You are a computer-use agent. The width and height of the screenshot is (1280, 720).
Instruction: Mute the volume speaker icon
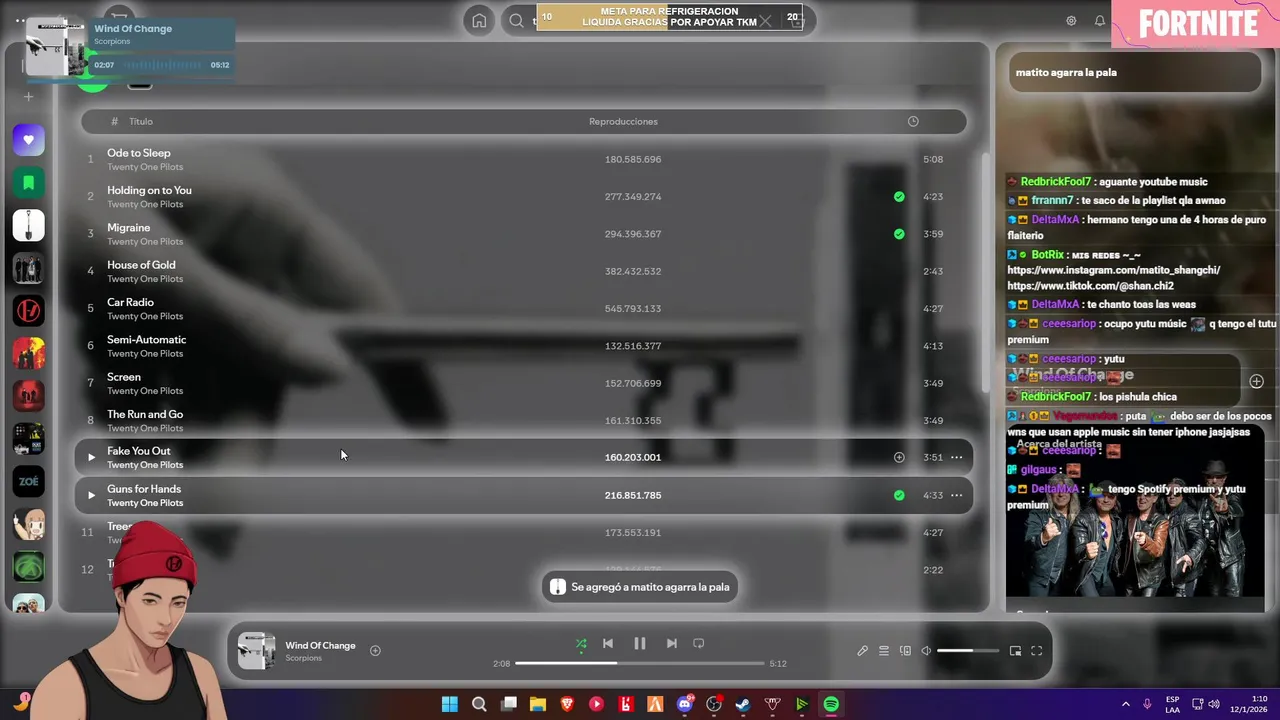pyautogui.click(x=926, y=651)
